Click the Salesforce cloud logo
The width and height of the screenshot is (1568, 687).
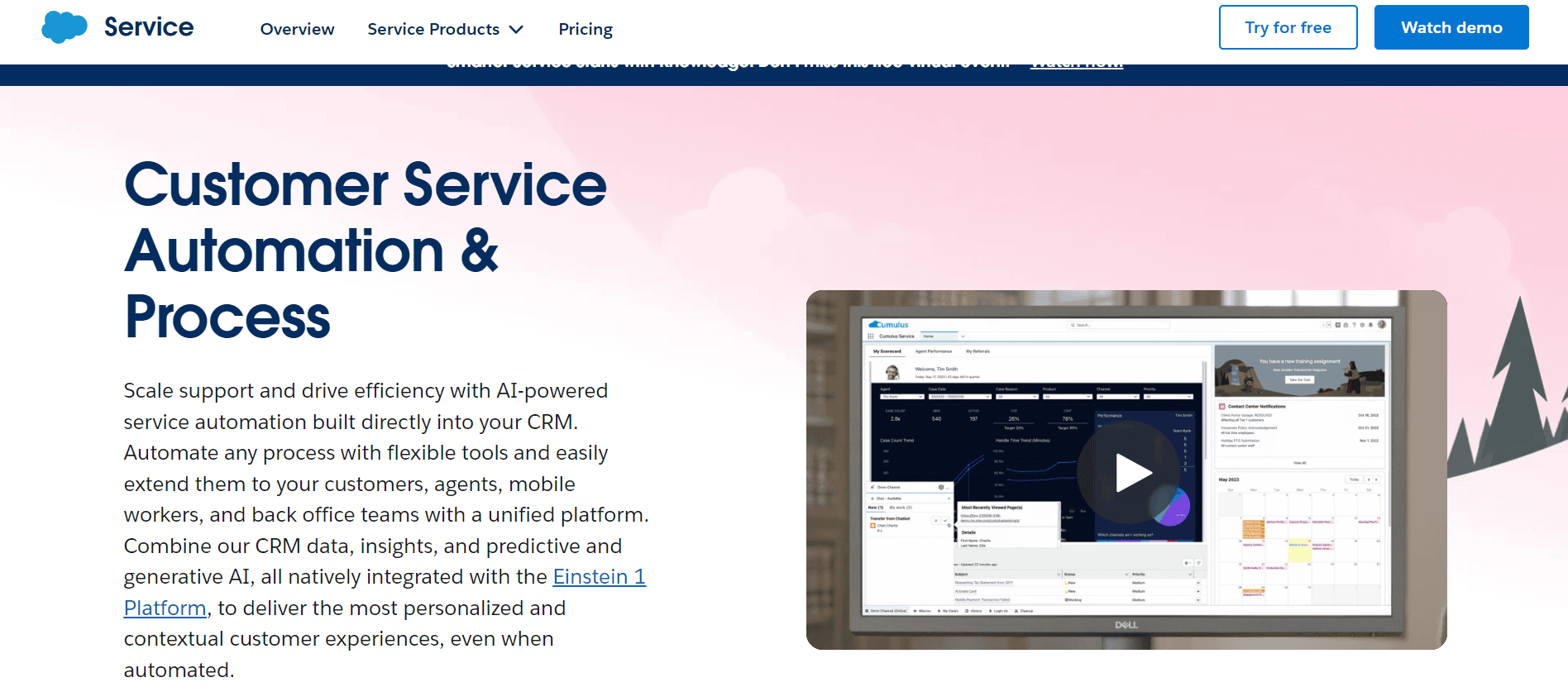point(65,27)
